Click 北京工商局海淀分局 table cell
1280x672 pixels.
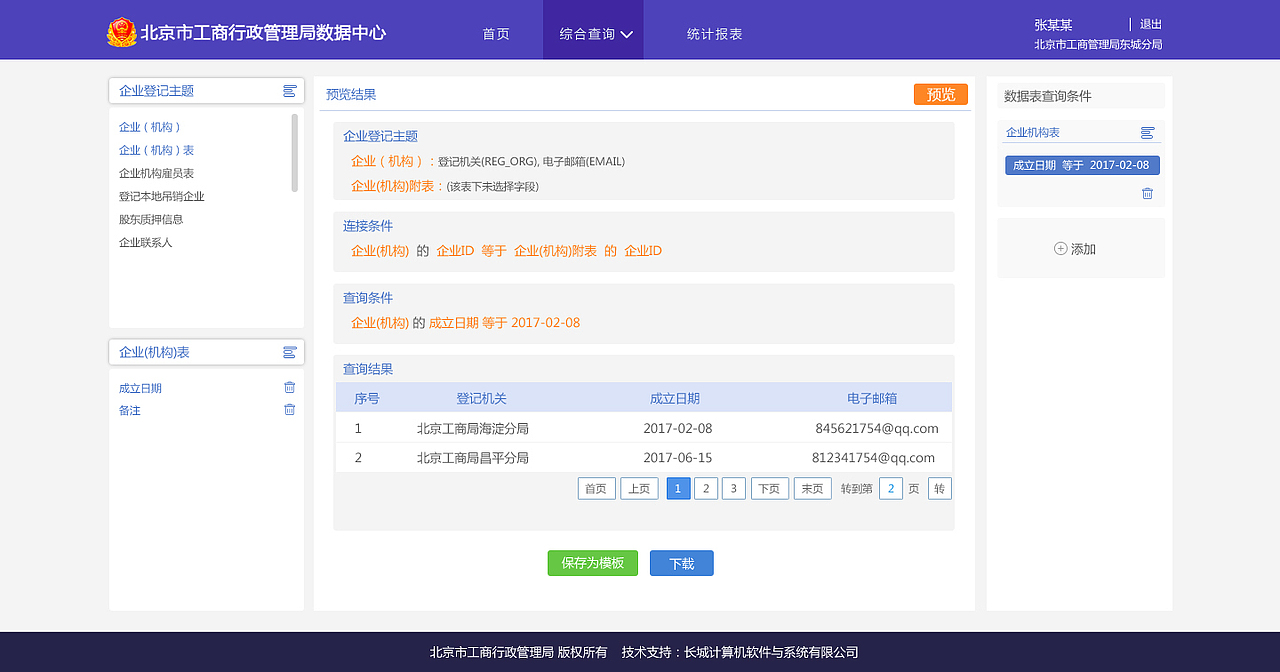tap(473, 428)
